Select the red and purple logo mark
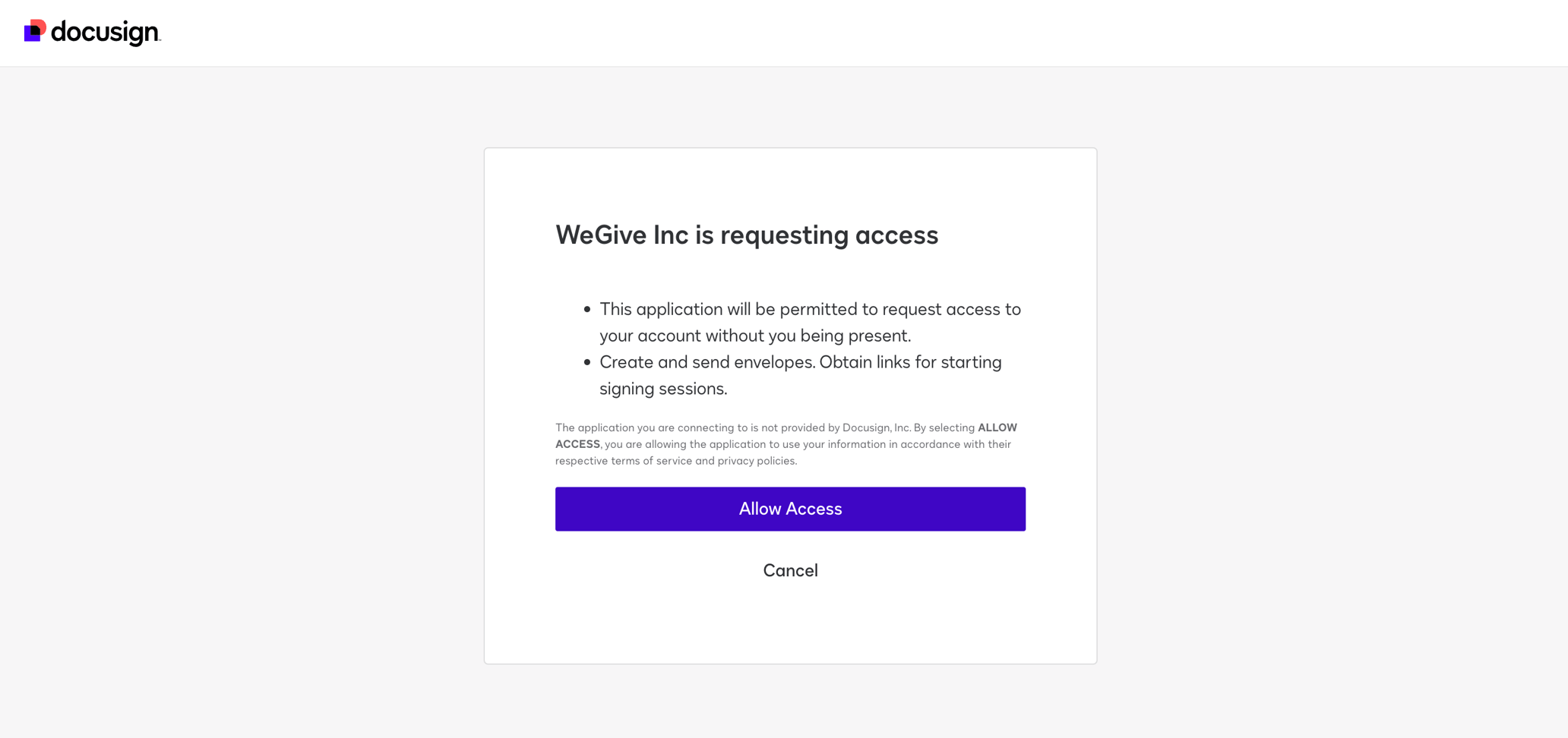The height and width of the screenshot is (738, 1568). (x=35, y=31)
